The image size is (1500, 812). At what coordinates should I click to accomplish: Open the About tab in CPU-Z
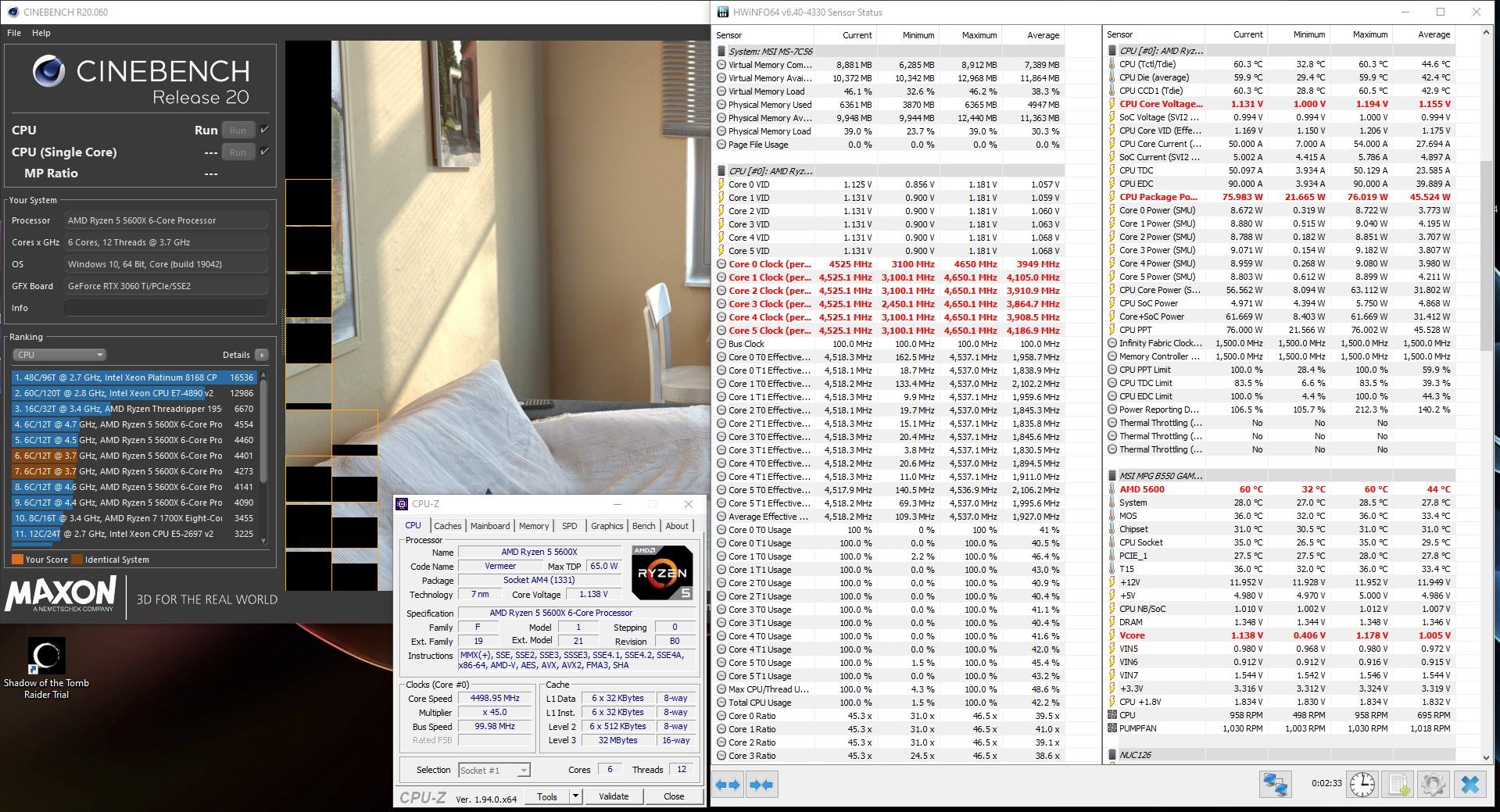coord(677,526)
